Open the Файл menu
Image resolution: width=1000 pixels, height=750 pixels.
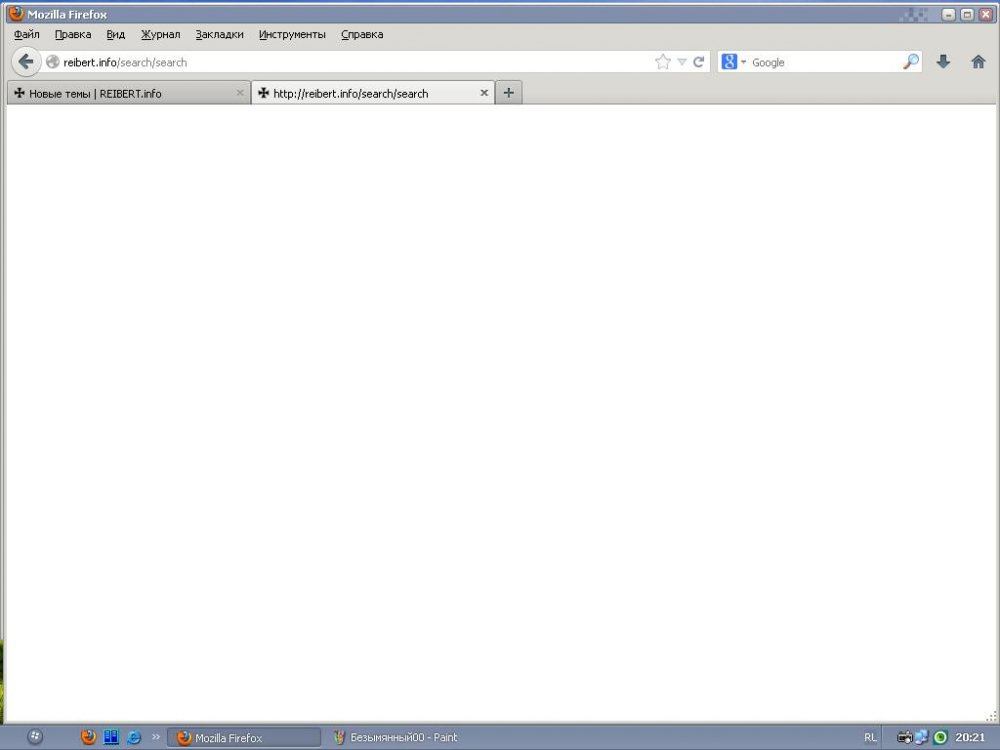27,34
